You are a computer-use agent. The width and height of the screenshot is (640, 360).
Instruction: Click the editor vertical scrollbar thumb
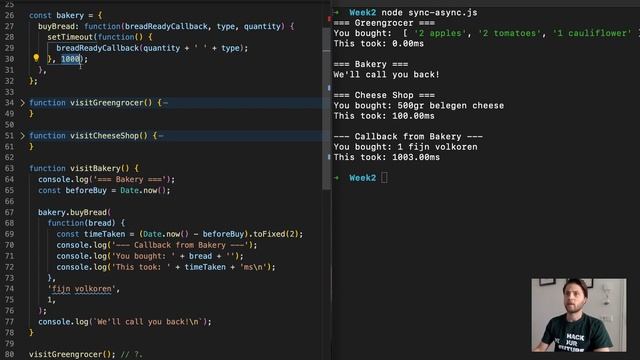tap(326, 109)
